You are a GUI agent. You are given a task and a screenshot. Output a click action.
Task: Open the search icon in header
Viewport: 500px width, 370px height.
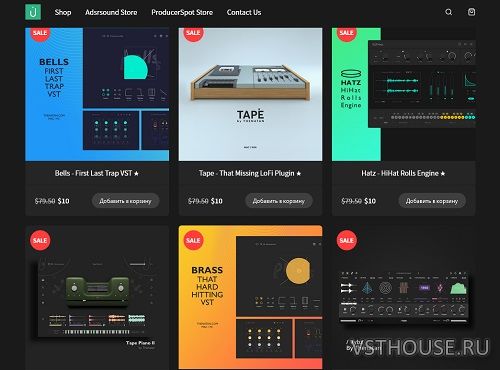point(449,12)
